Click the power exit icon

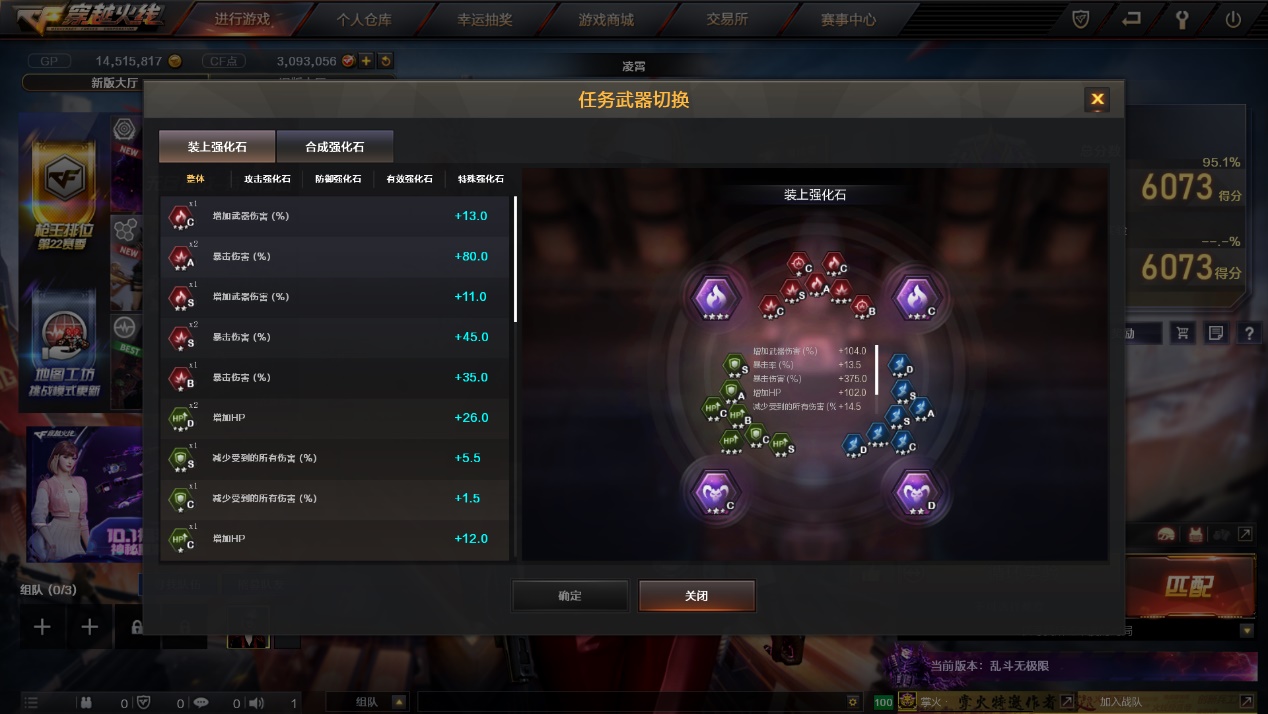click(1233, 19)
